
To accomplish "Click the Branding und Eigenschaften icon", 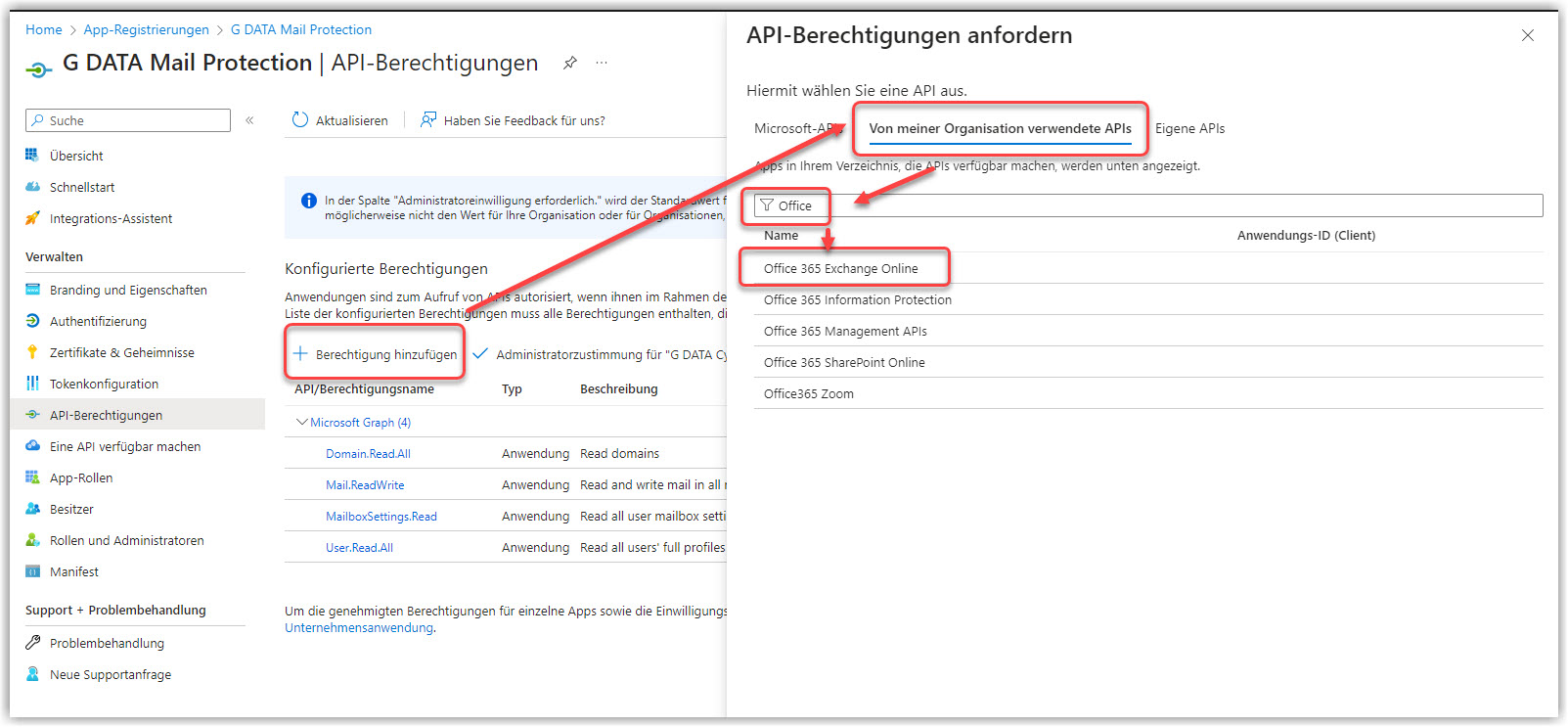I will tap(32, 290).
